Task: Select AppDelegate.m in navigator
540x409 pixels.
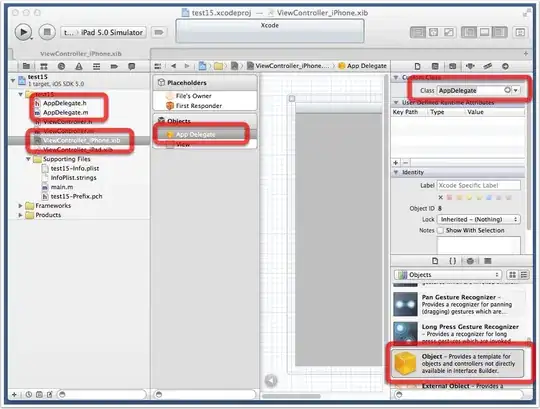Action: (65, 112)
